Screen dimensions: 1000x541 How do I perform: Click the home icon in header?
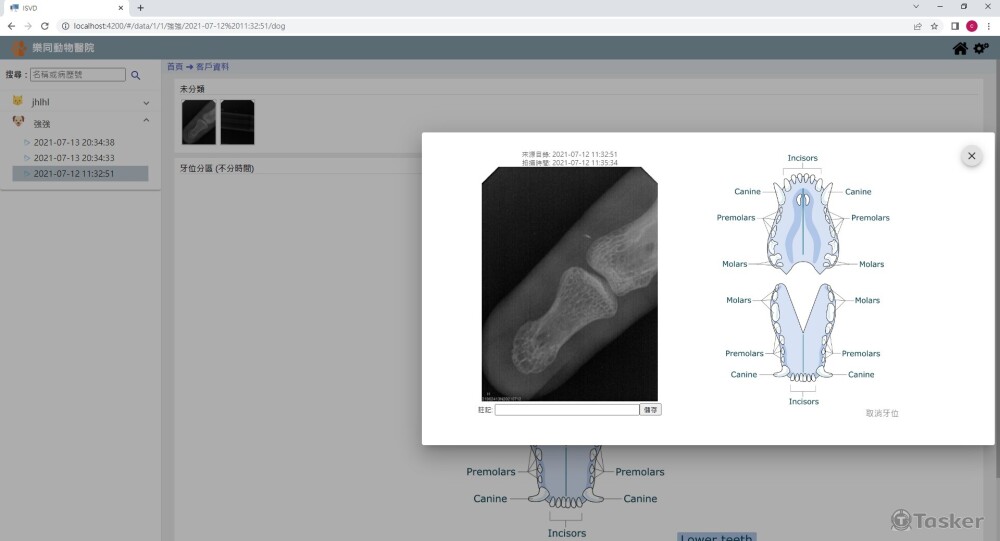960,48
